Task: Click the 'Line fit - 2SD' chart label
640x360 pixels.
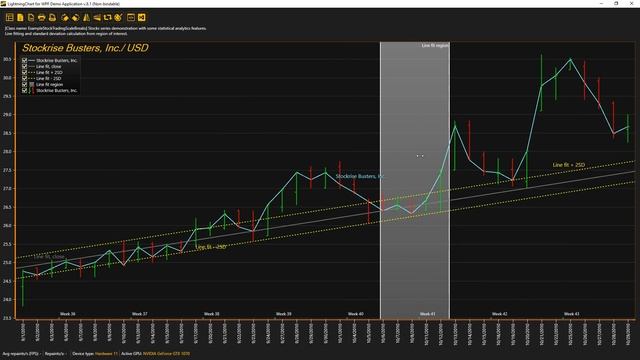Action: 211,247
